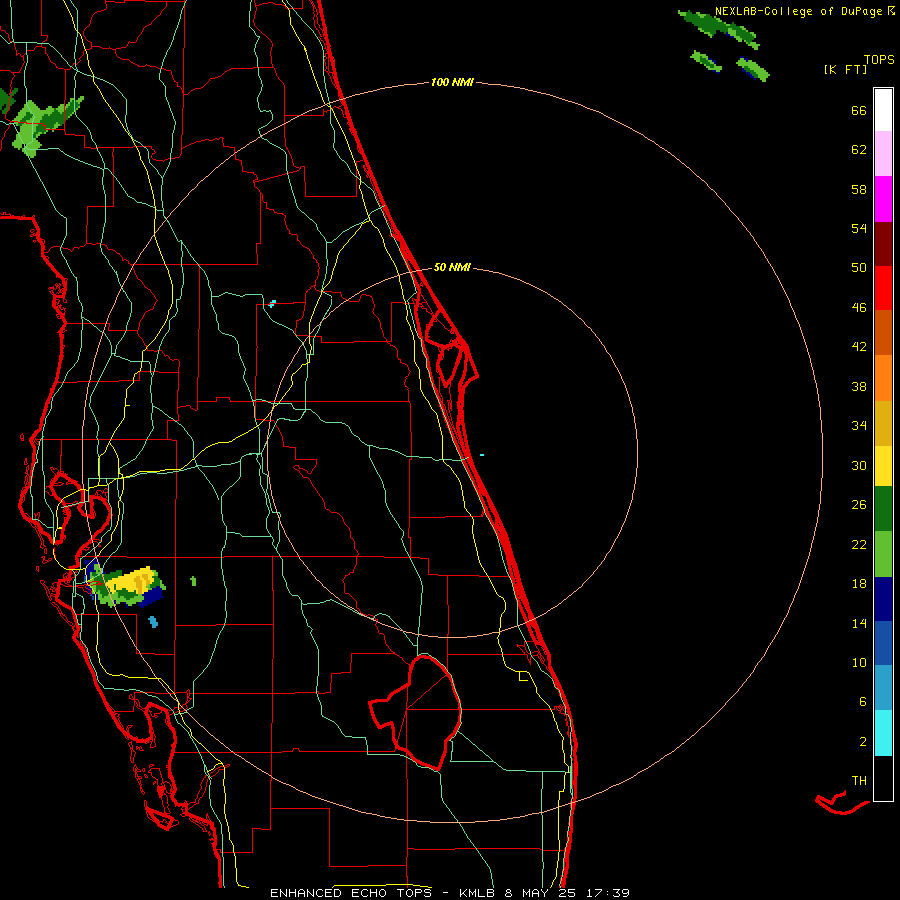Select the medium blue 10-14 kft swatch

(x=883, y=643)
